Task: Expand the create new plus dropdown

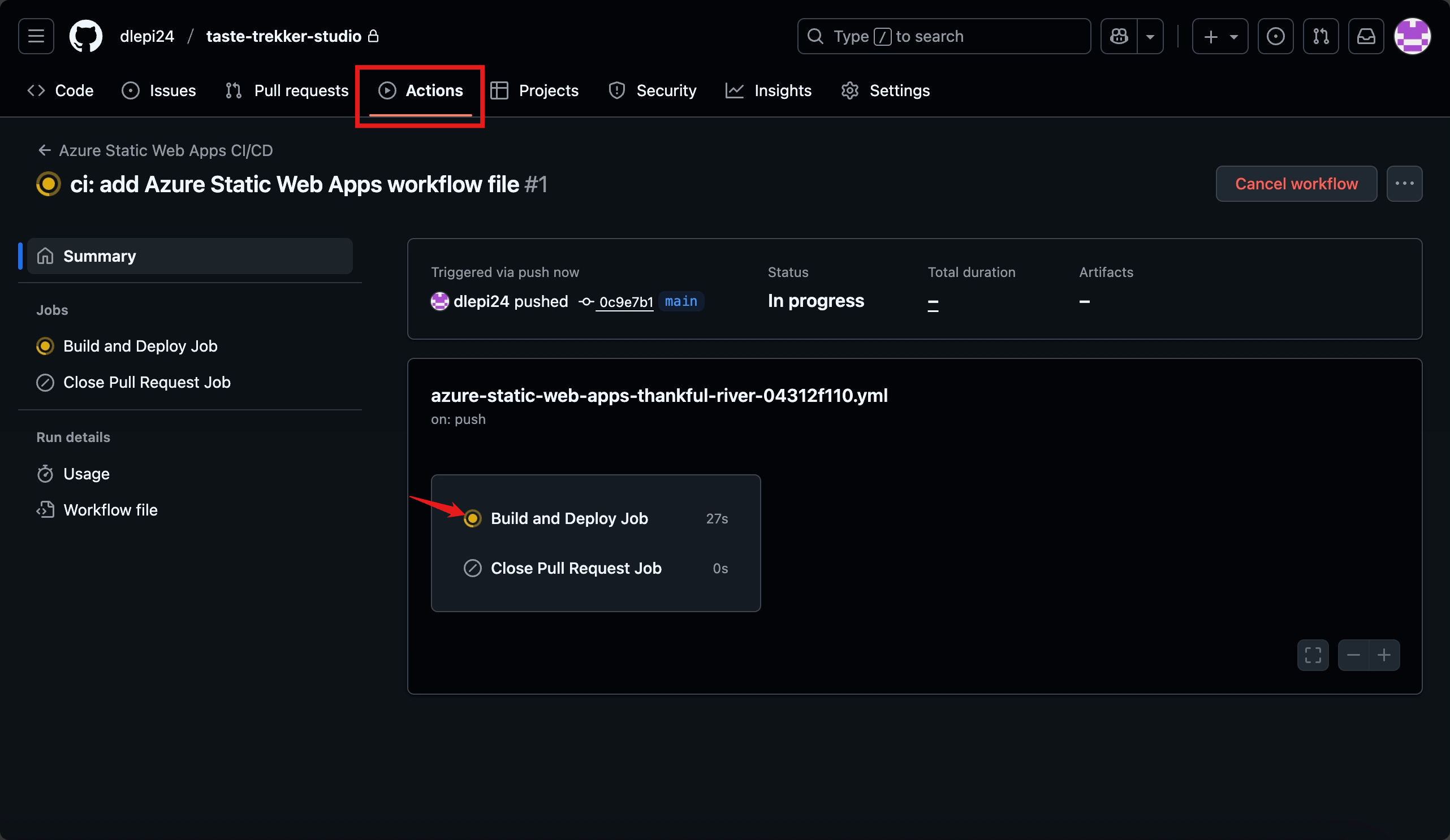Action: (1220, 36)
